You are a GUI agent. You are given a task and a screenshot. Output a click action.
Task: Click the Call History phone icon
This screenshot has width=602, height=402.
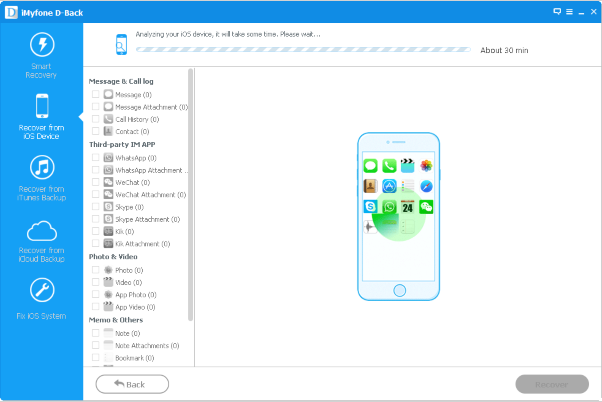[108, 119]
